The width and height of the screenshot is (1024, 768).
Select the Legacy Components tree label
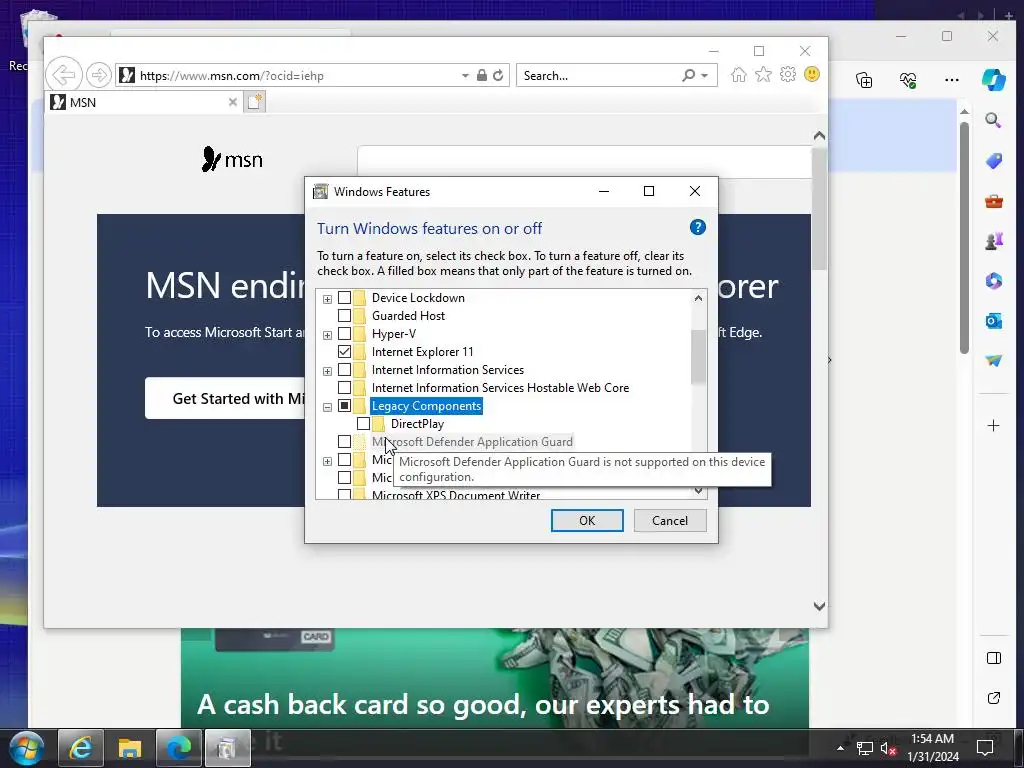tap(426, 406)
